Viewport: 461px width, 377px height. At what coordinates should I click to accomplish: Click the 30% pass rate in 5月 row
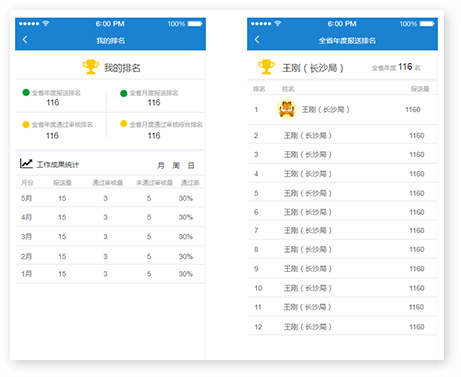click(x=186, y=198)
